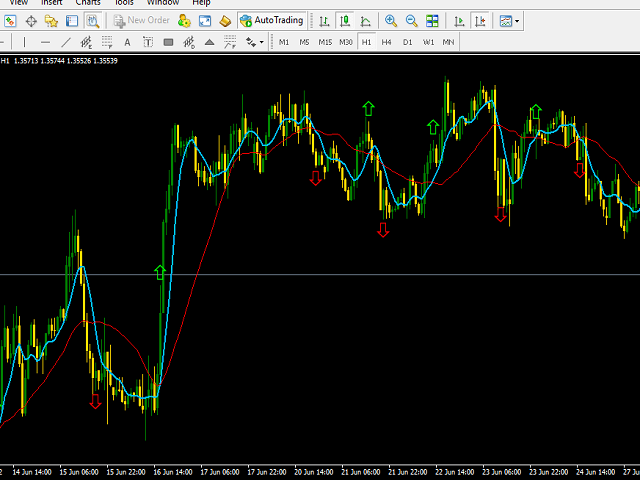Viewport: 640px width, 480px height.
Task: Open the Insert menu
Action: pos(51,2)
